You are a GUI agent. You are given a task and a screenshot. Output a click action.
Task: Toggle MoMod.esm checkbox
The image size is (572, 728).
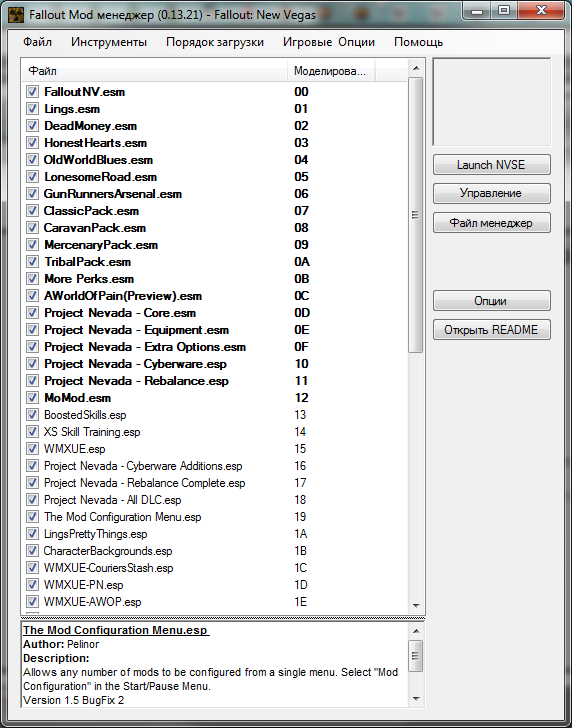32,397
